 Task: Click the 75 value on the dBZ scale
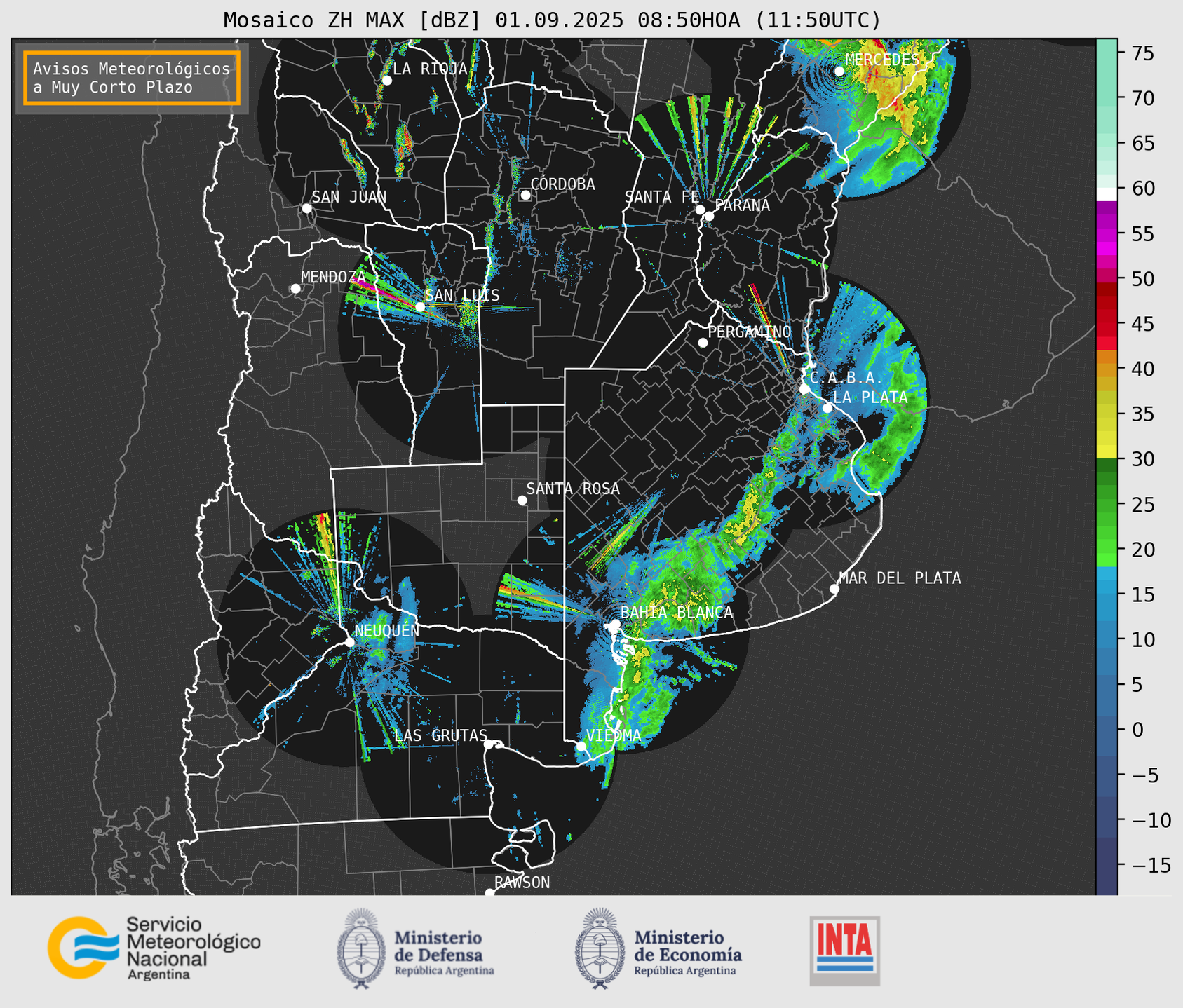[1142, 53]
